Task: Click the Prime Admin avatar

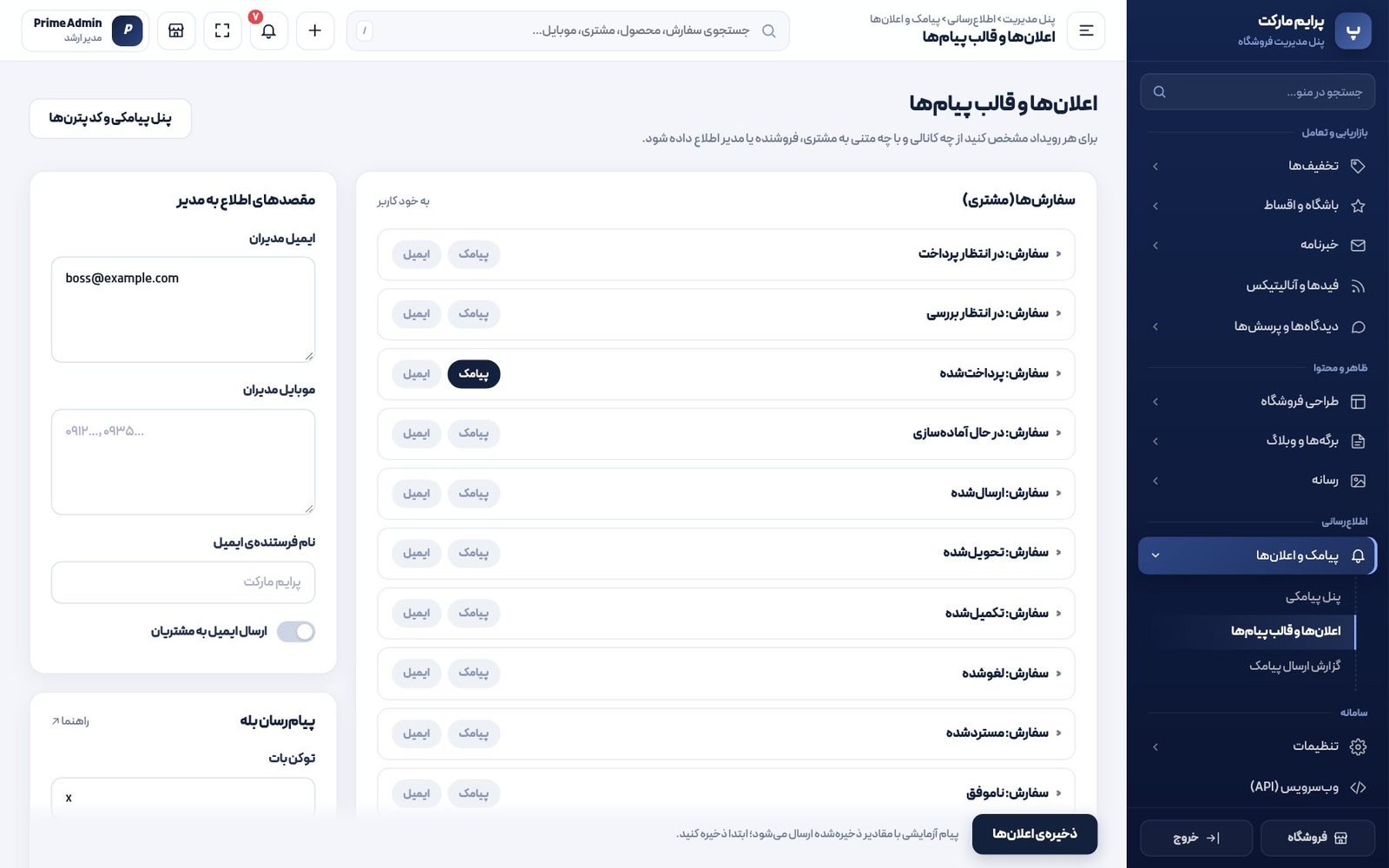Action: point(128,30)
